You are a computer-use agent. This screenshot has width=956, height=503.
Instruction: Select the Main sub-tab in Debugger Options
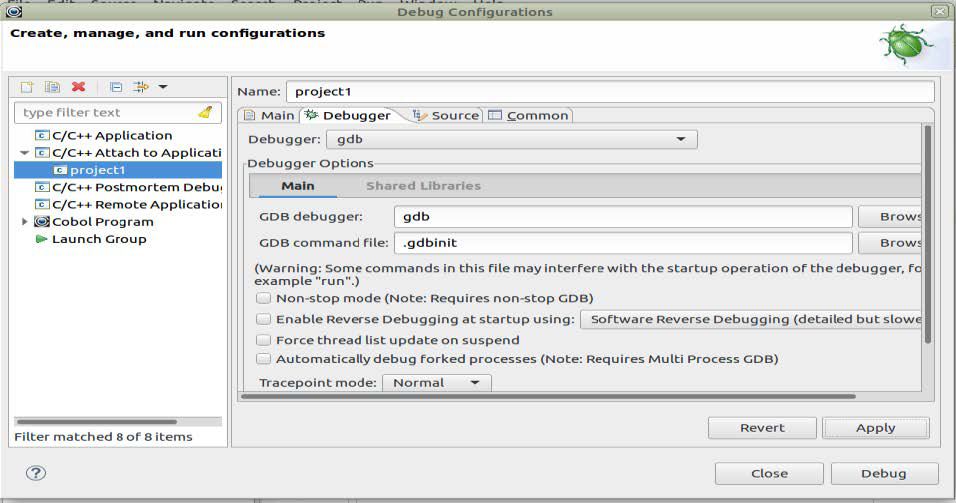pyautogui.click(x=298, y=186)
